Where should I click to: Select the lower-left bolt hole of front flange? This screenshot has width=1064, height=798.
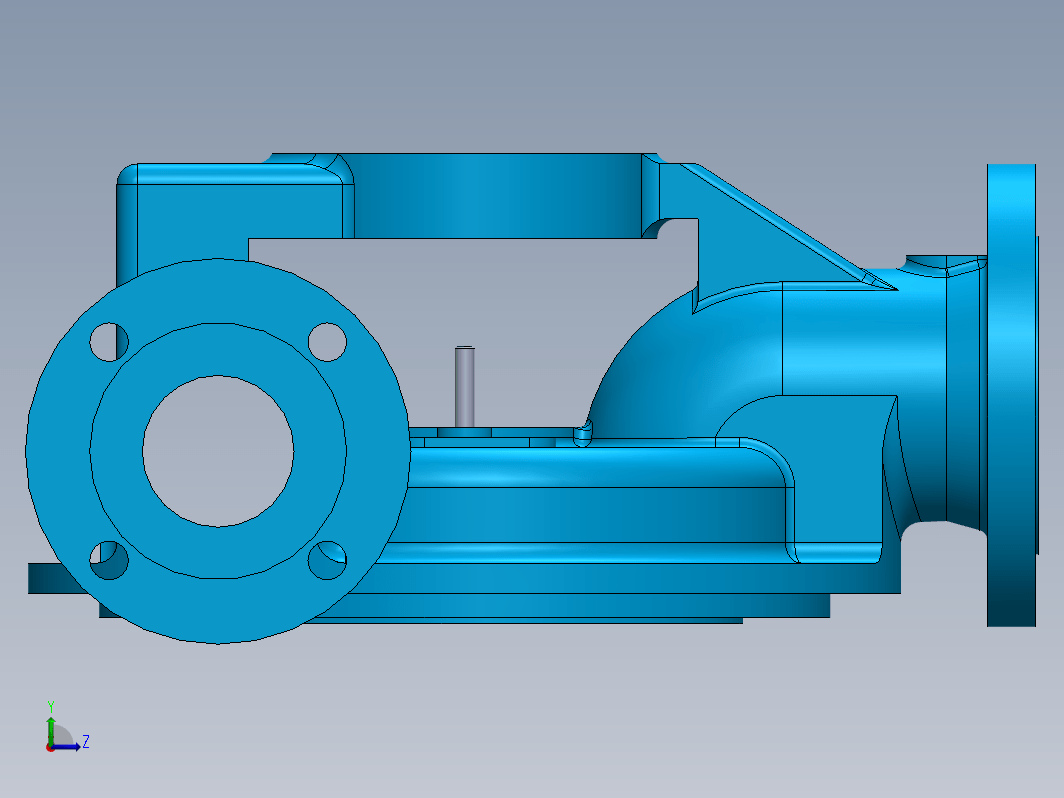[109, 560]
